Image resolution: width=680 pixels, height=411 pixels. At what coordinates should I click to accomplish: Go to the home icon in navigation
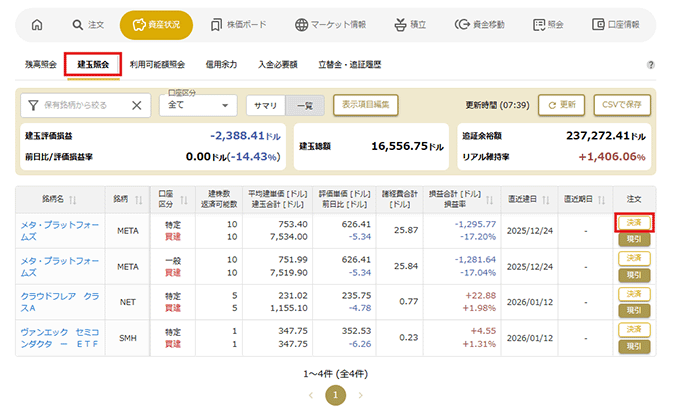coord(37,25)
